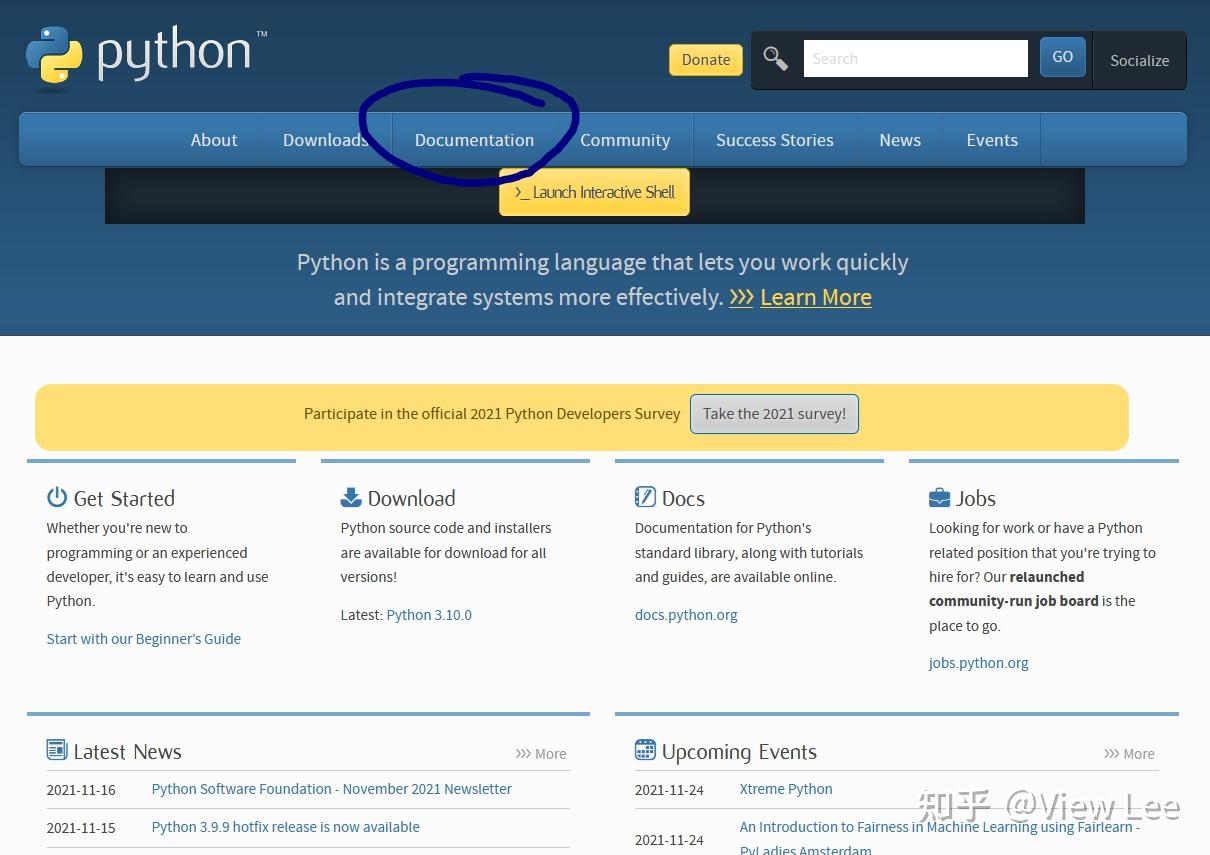This screenshot has height=855, width=1210.
Task: Take the 2021 Python Developers survey
Action: click(x=774, y=413)
